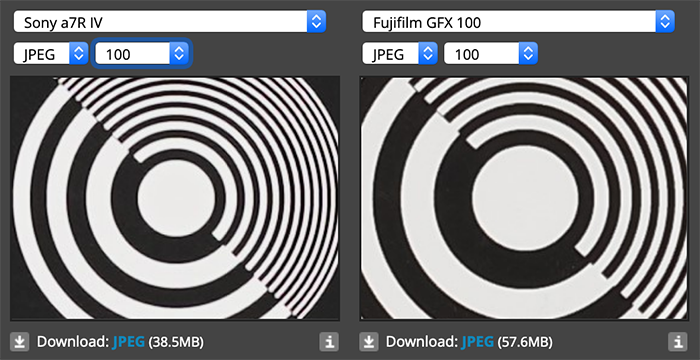Click the stepper arrows on the Fujifilm GFX 100 selector
This screenshot has width=700, height=360.
point(665,21)
